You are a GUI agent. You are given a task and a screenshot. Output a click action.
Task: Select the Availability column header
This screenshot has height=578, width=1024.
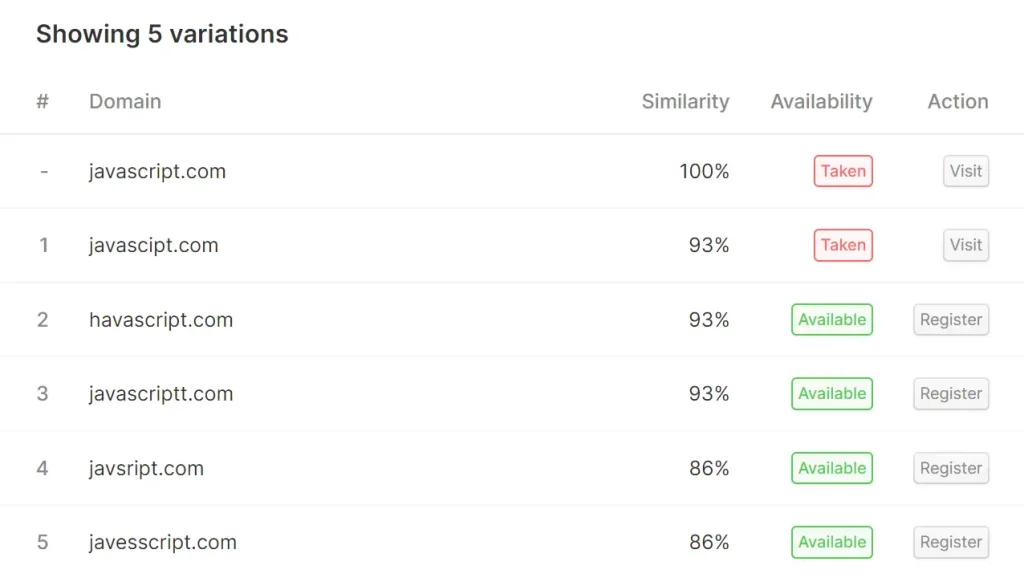(x=820, y=101)
